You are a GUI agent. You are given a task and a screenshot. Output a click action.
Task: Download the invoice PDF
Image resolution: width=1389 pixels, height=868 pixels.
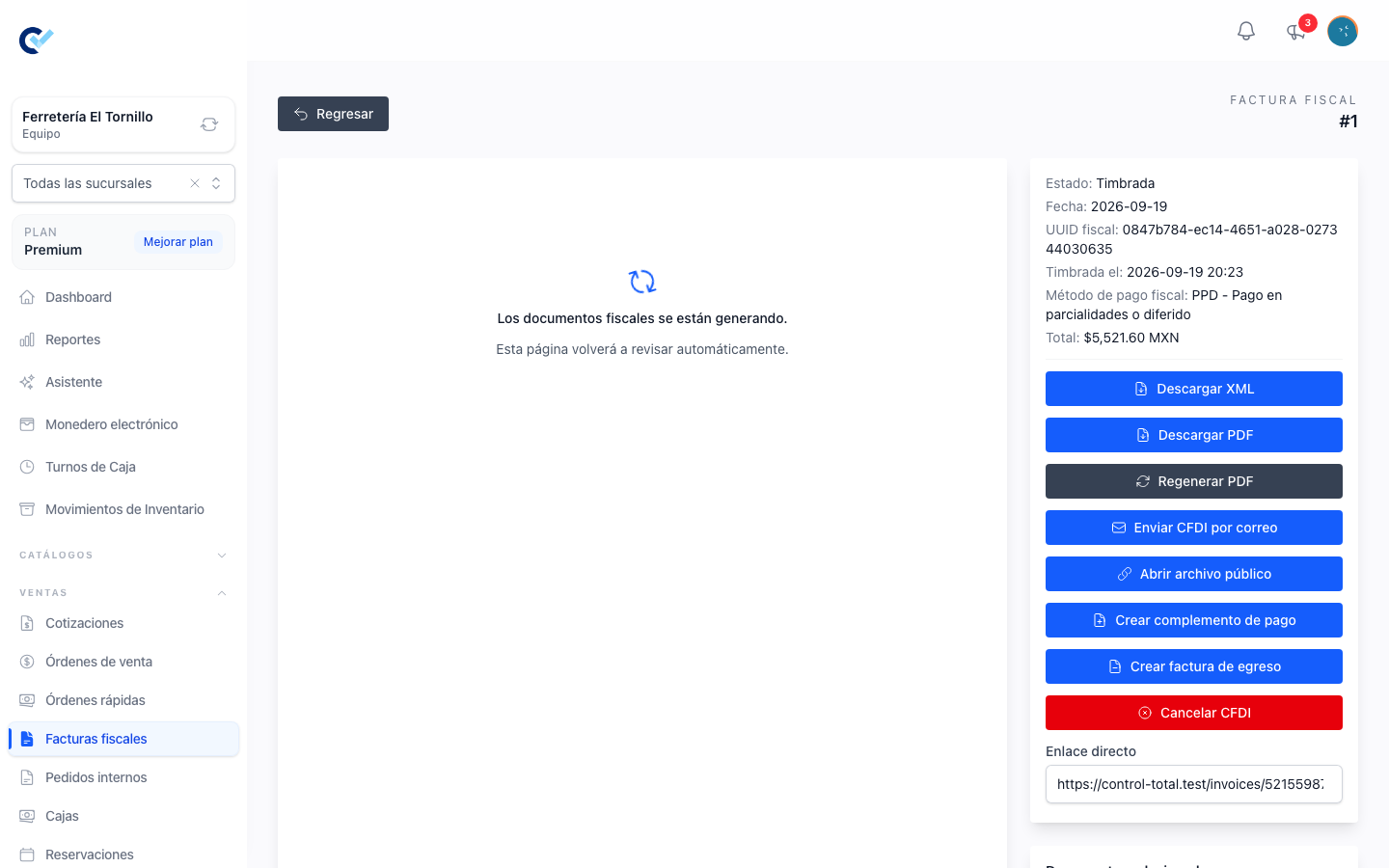pos(1194,435)
